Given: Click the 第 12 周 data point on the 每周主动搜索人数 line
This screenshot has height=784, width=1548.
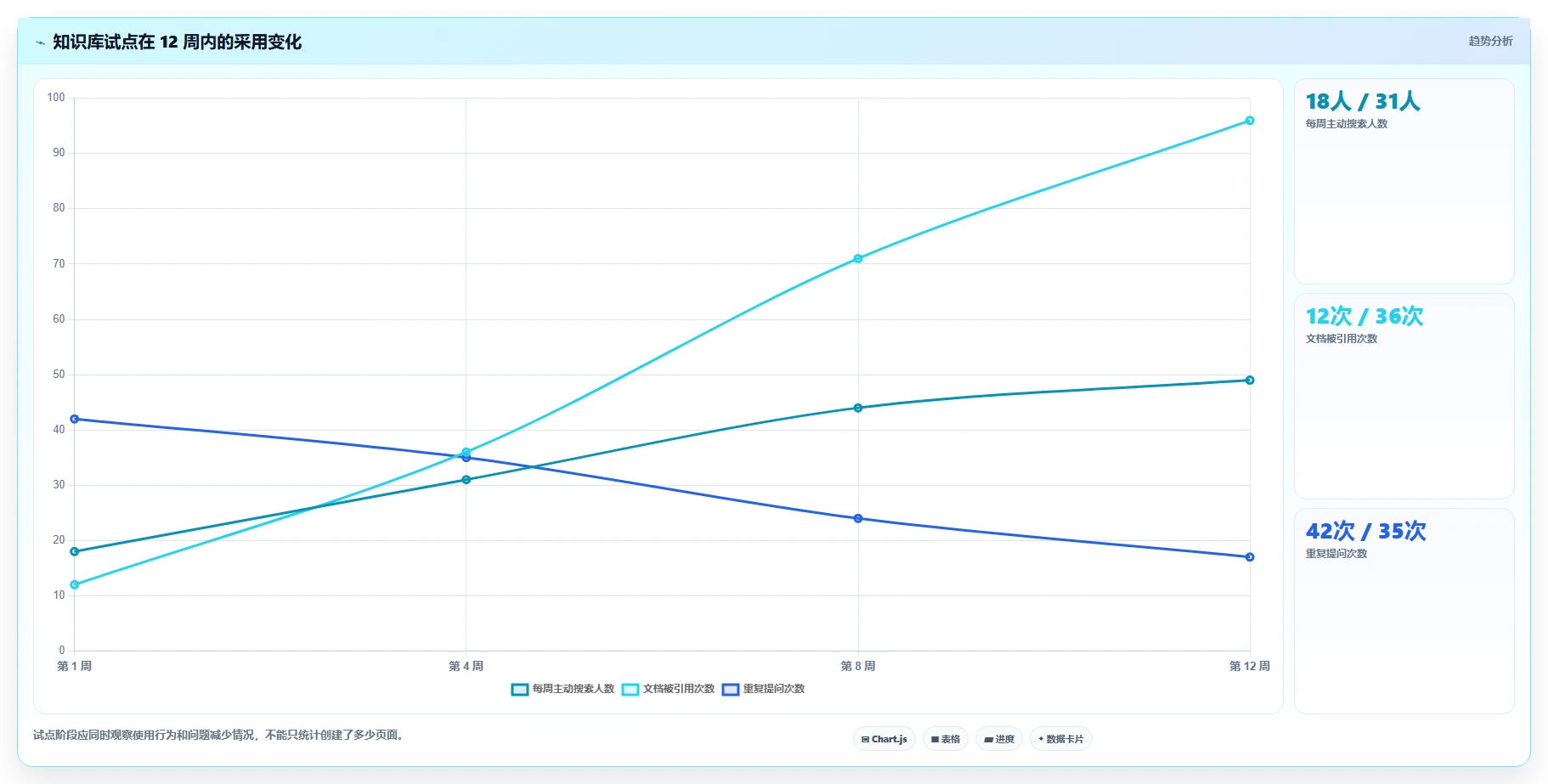Looking at the screenshot, I should point(1250,380).
